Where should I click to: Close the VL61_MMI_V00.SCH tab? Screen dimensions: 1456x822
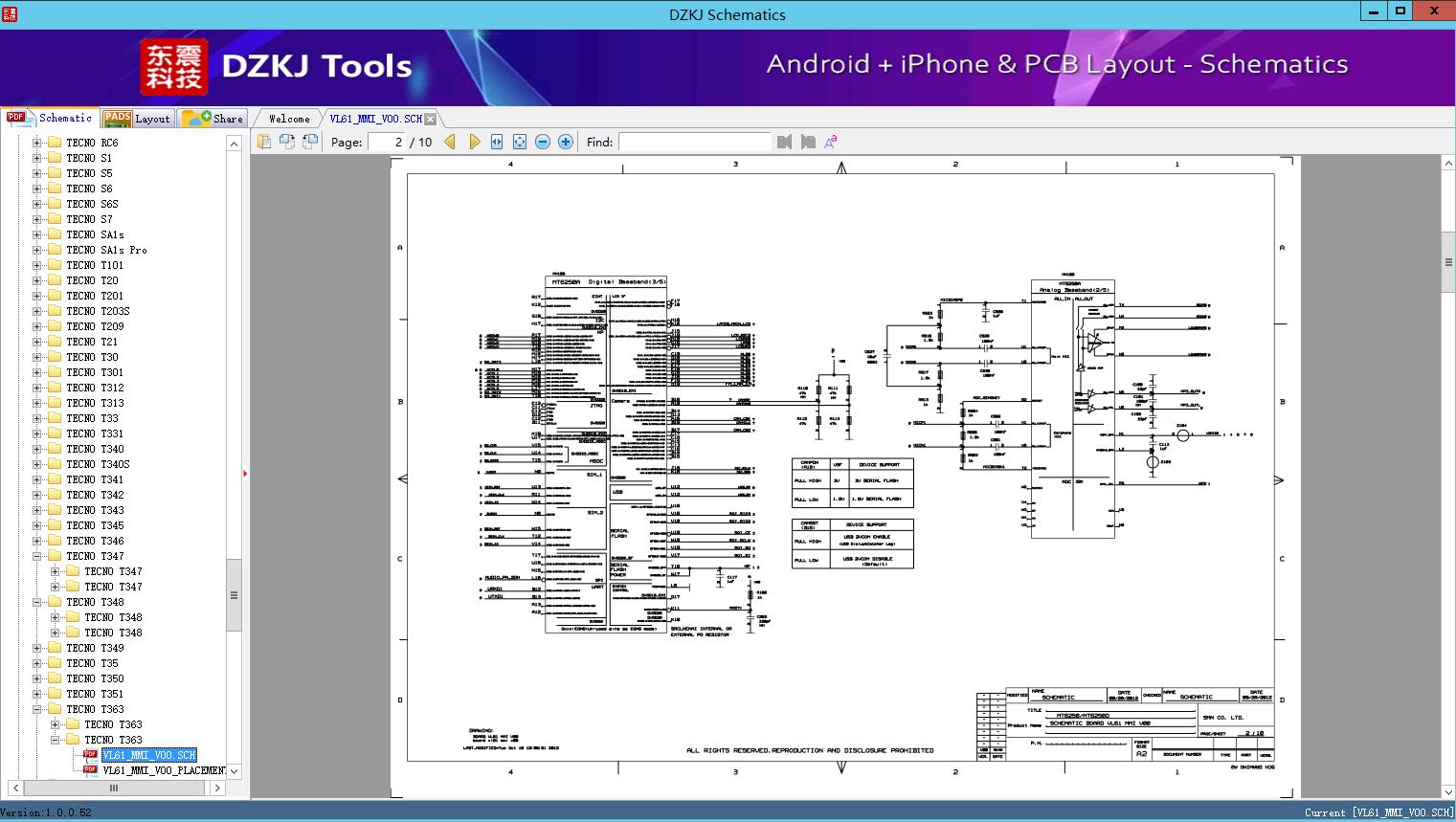[431, 119]
